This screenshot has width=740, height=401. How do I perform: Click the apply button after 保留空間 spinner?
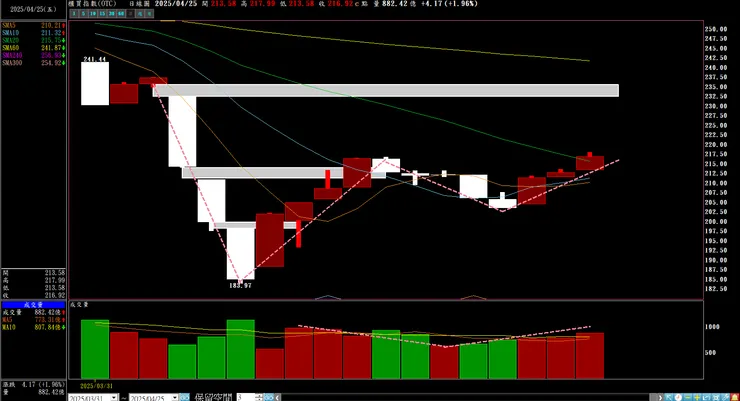pyautogui.click(x=268, y=397)
